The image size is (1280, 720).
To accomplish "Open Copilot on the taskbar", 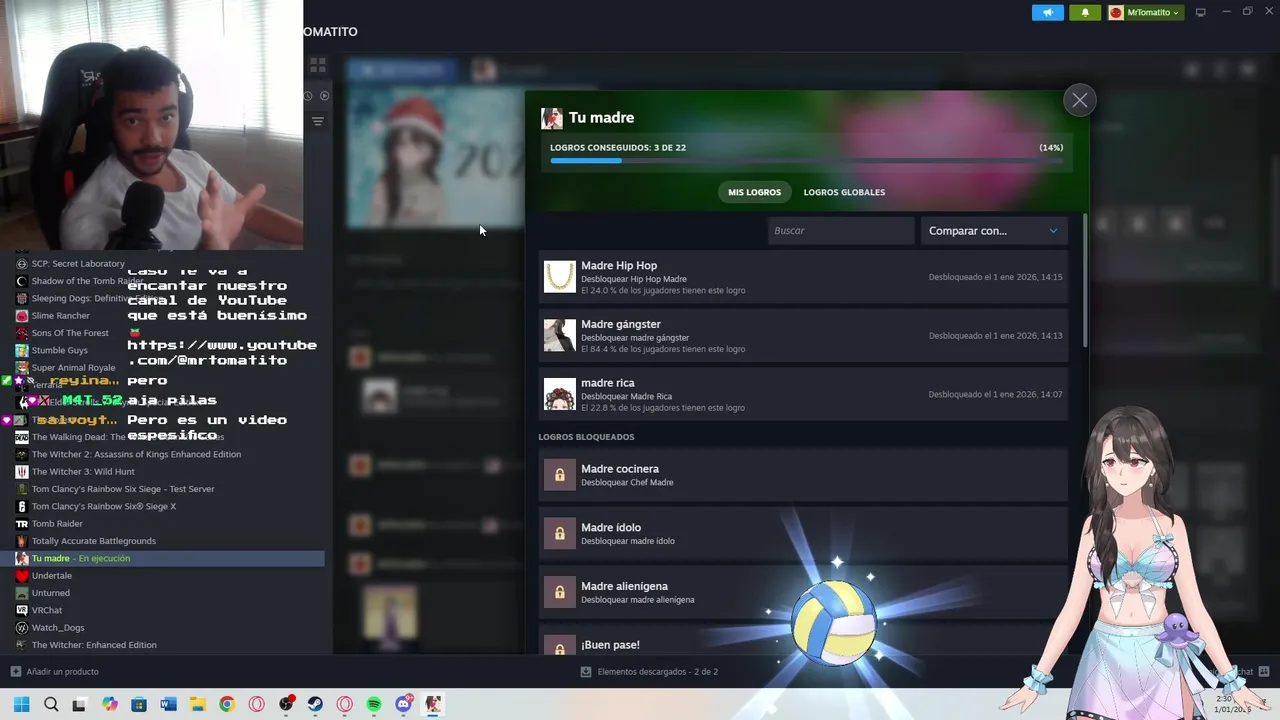I will [x=110, y=704].
